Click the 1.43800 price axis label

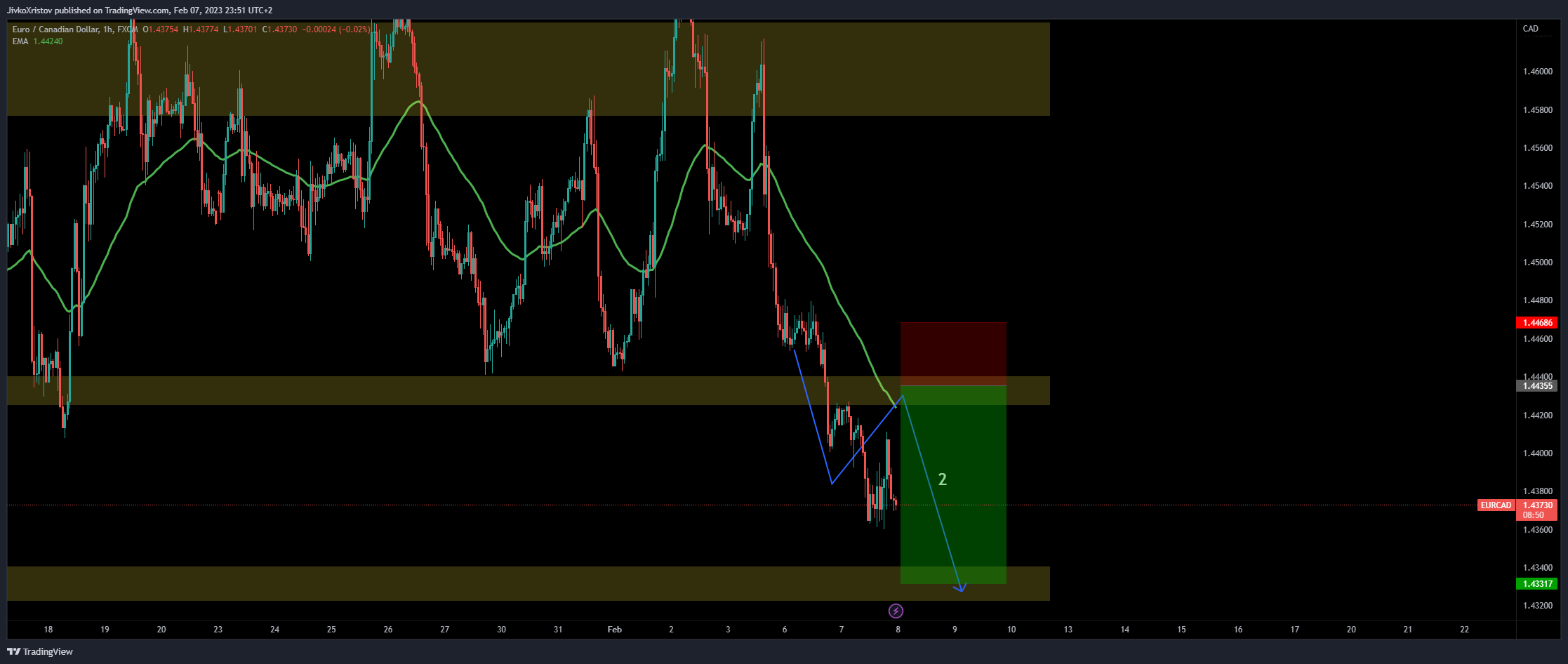pos(1538,491)
